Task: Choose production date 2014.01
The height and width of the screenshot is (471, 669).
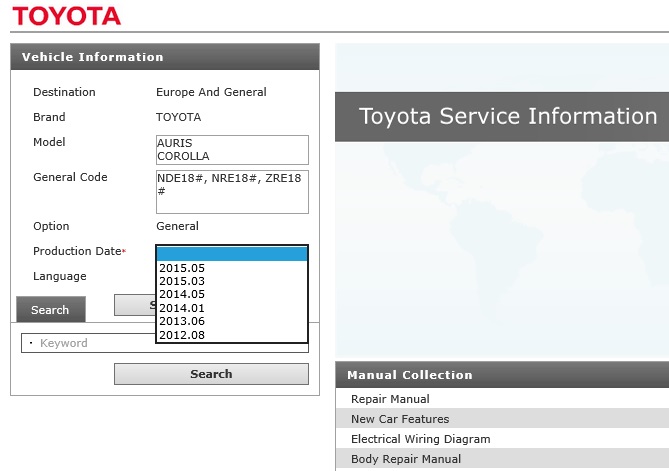Action: 232,308
